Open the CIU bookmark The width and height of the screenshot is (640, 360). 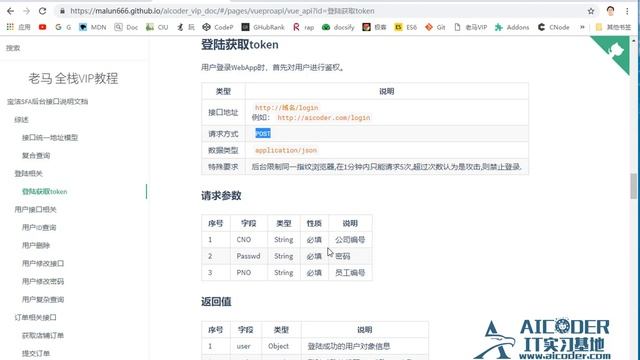[x=157, y=27]
